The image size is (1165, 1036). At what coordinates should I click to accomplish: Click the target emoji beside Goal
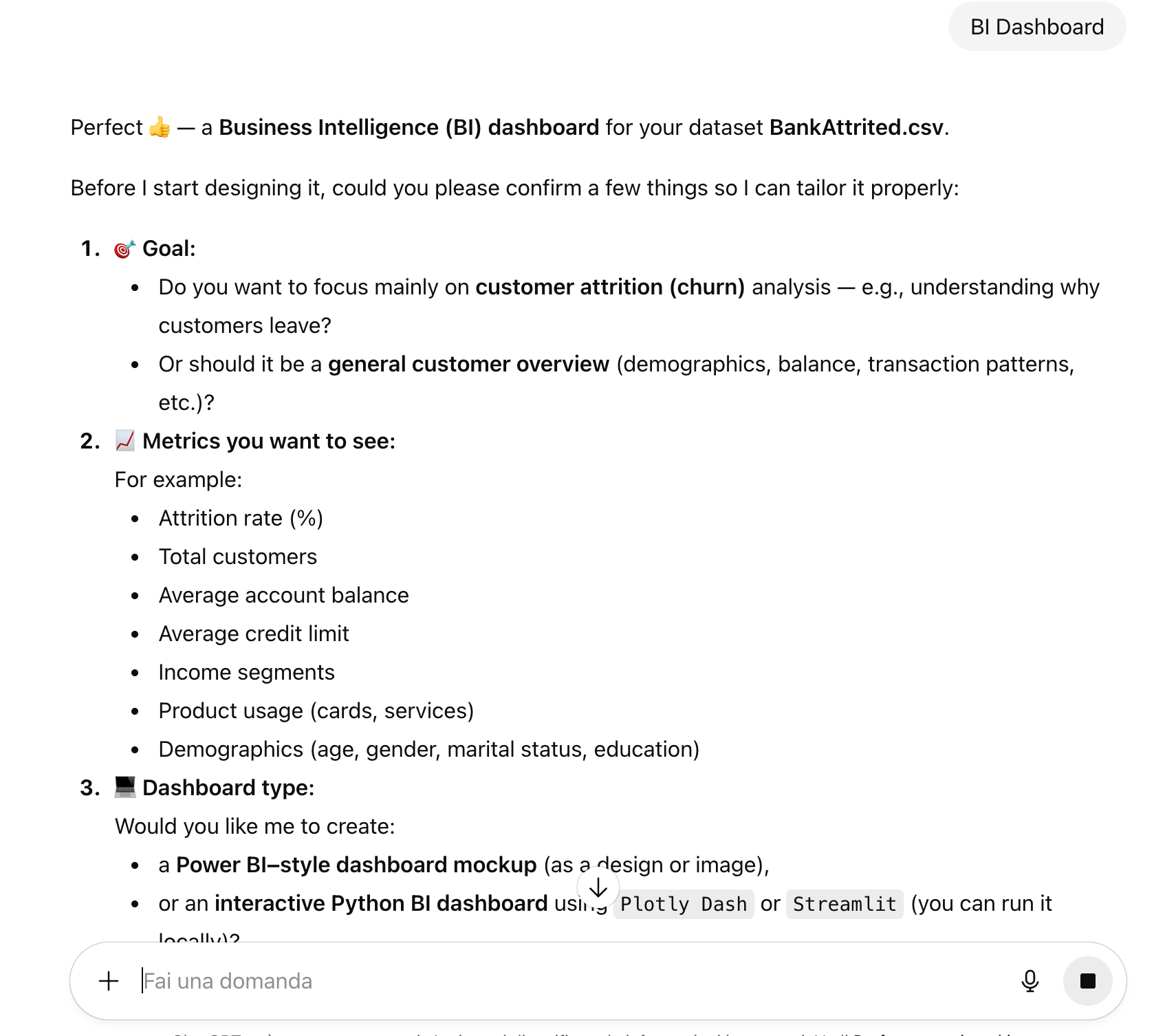pyautogui.click(x=124, y=248)
